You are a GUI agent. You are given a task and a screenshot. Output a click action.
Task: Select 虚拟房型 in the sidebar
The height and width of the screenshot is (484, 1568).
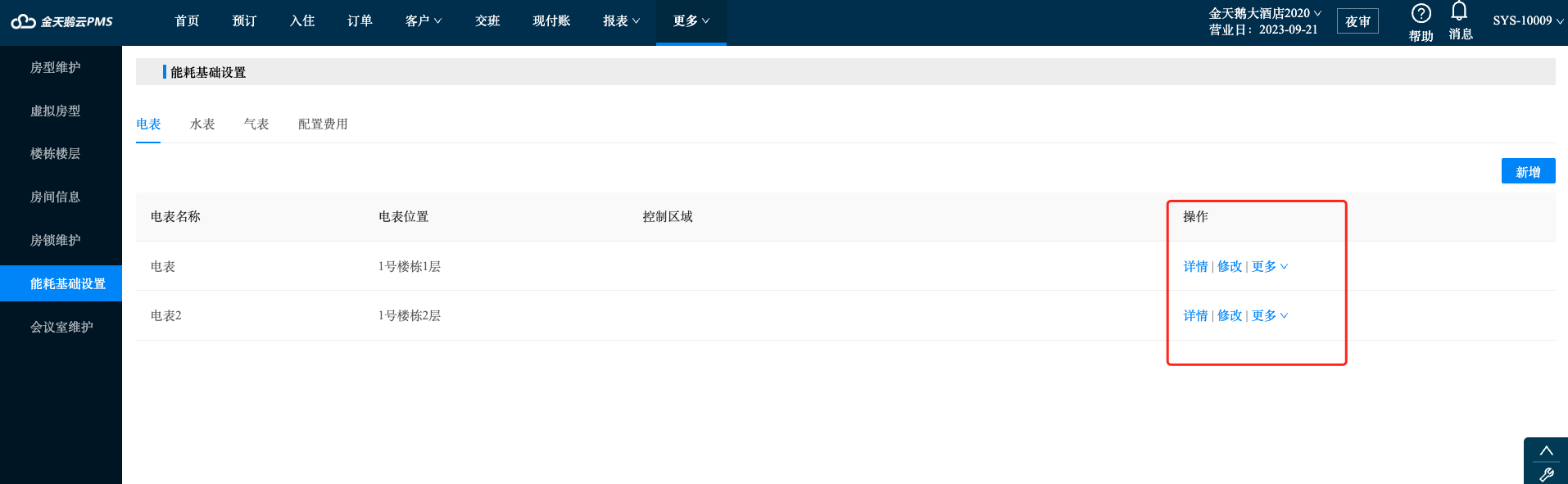(56, 111)
